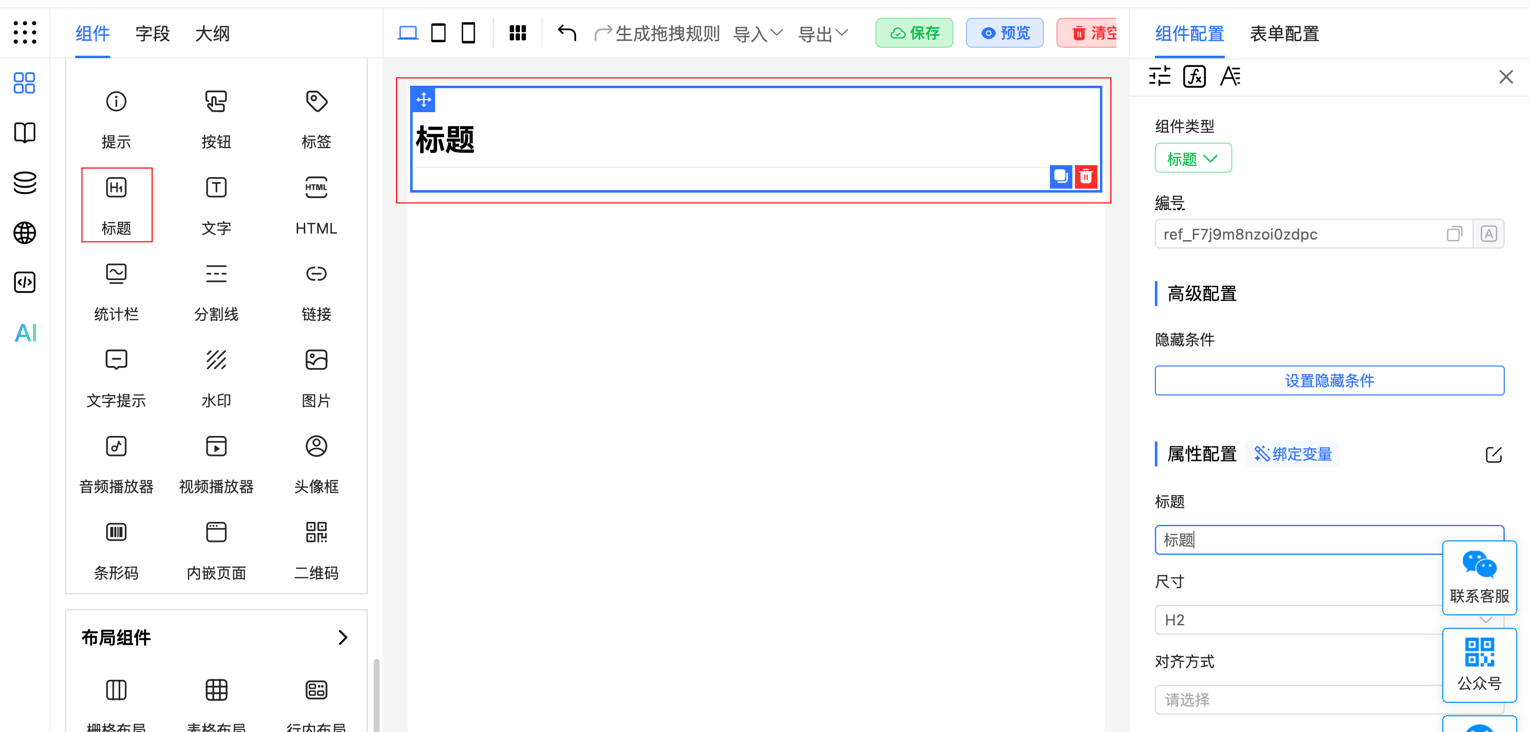Open the 导出 export dropdown
The width and height of the screenshot is (1530, 732).
822,32
